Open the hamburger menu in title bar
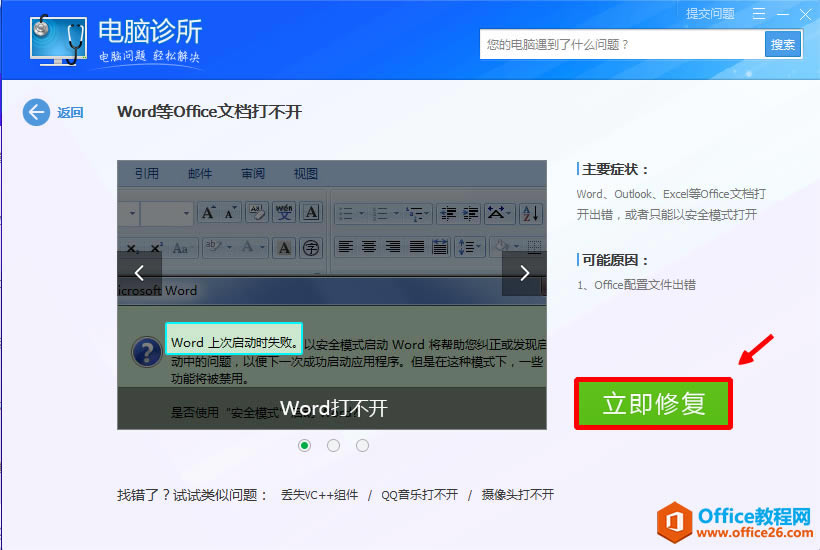This screenshot has height=550, width=820. (x=760, y=14)
